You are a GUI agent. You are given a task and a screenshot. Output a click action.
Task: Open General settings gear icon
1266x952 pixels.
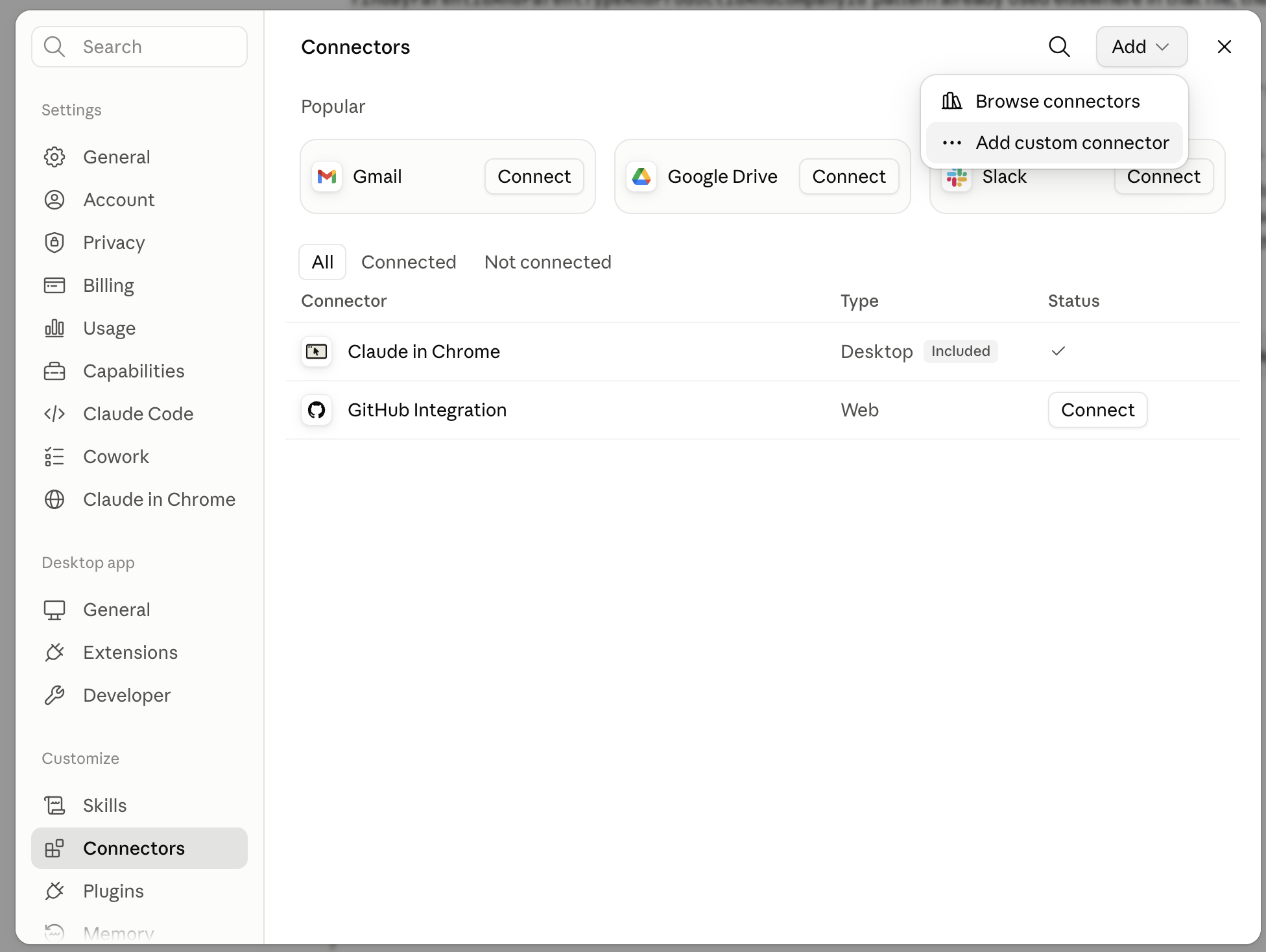pyautogui.click(x=54, y=157)
